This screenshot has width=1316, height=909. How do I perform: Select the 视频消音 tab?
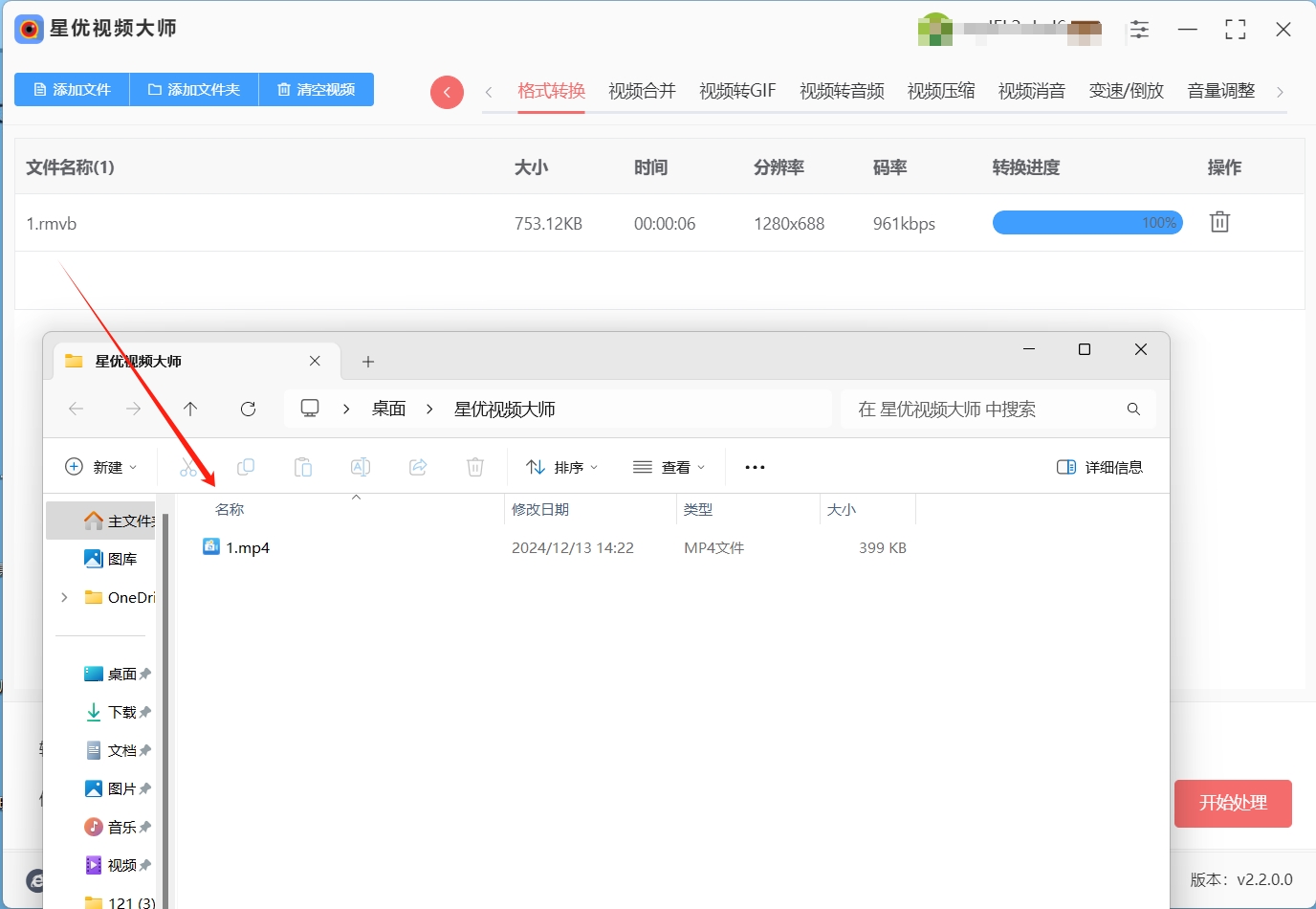(1032, 91)
